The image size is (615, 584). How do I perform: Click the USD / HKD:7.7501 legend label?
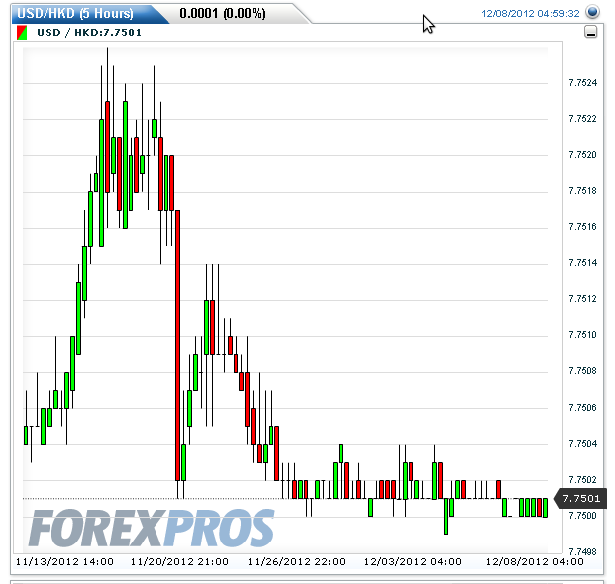coord(89,33)
